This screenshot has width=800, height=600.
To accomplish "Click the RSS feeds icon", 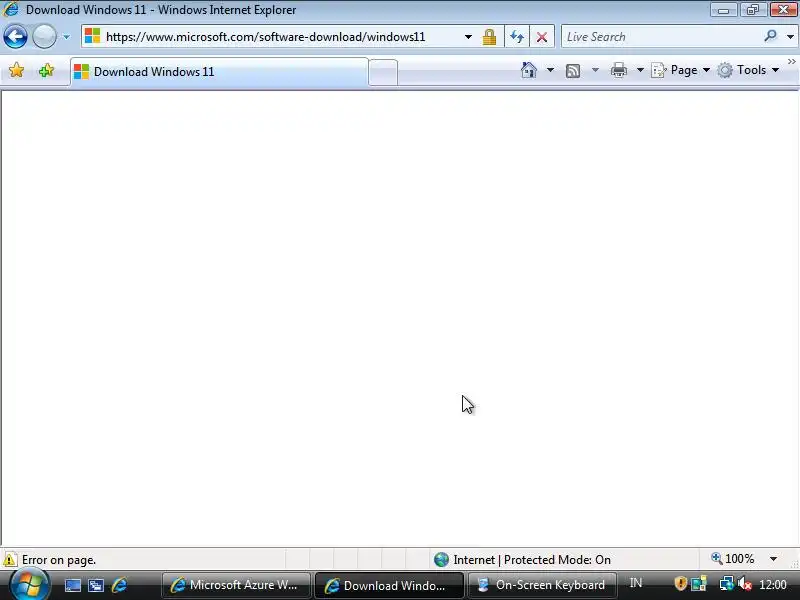I will 573,70.
